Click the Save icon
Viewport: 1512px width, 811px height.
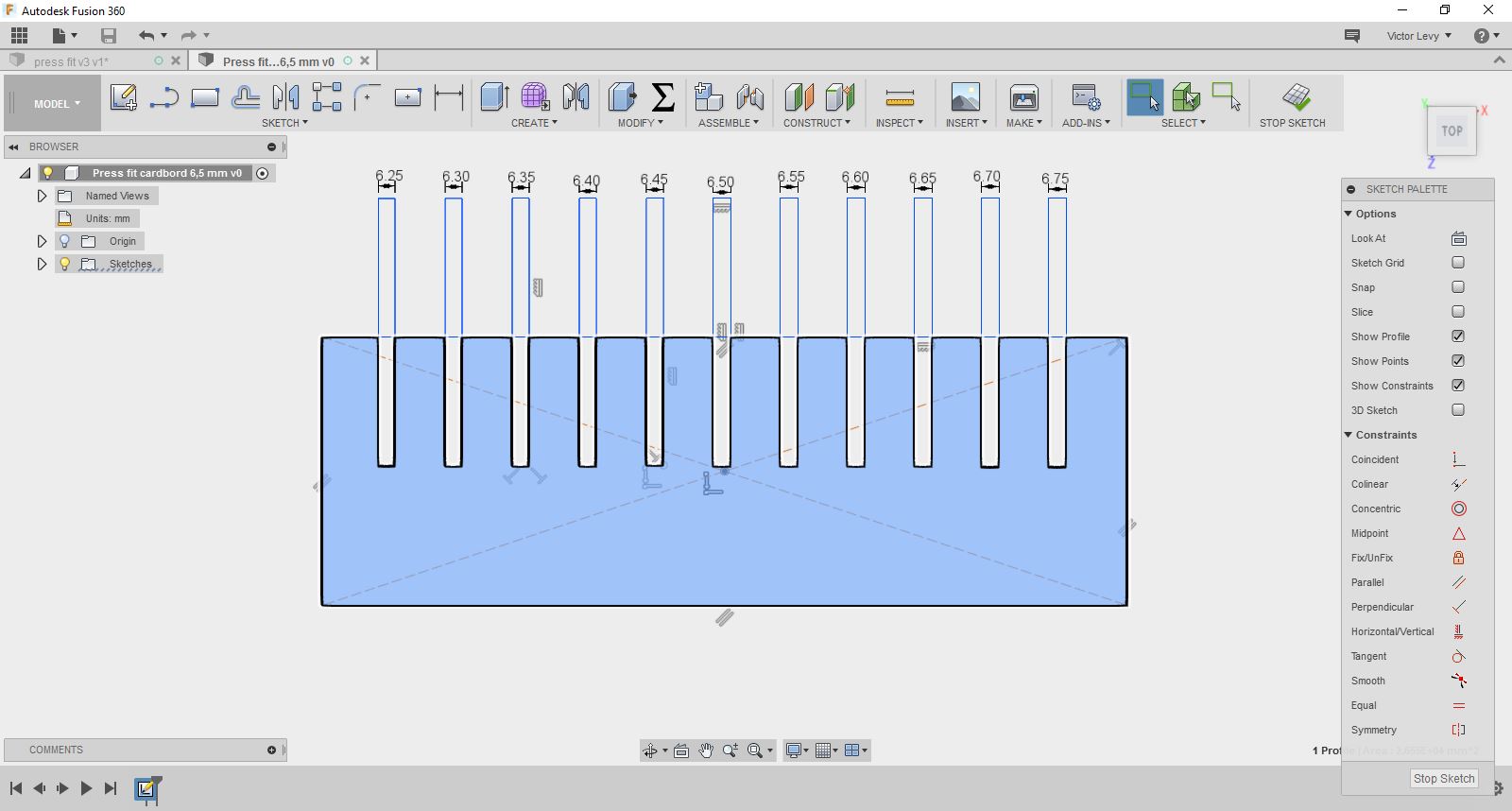point(109,36)
